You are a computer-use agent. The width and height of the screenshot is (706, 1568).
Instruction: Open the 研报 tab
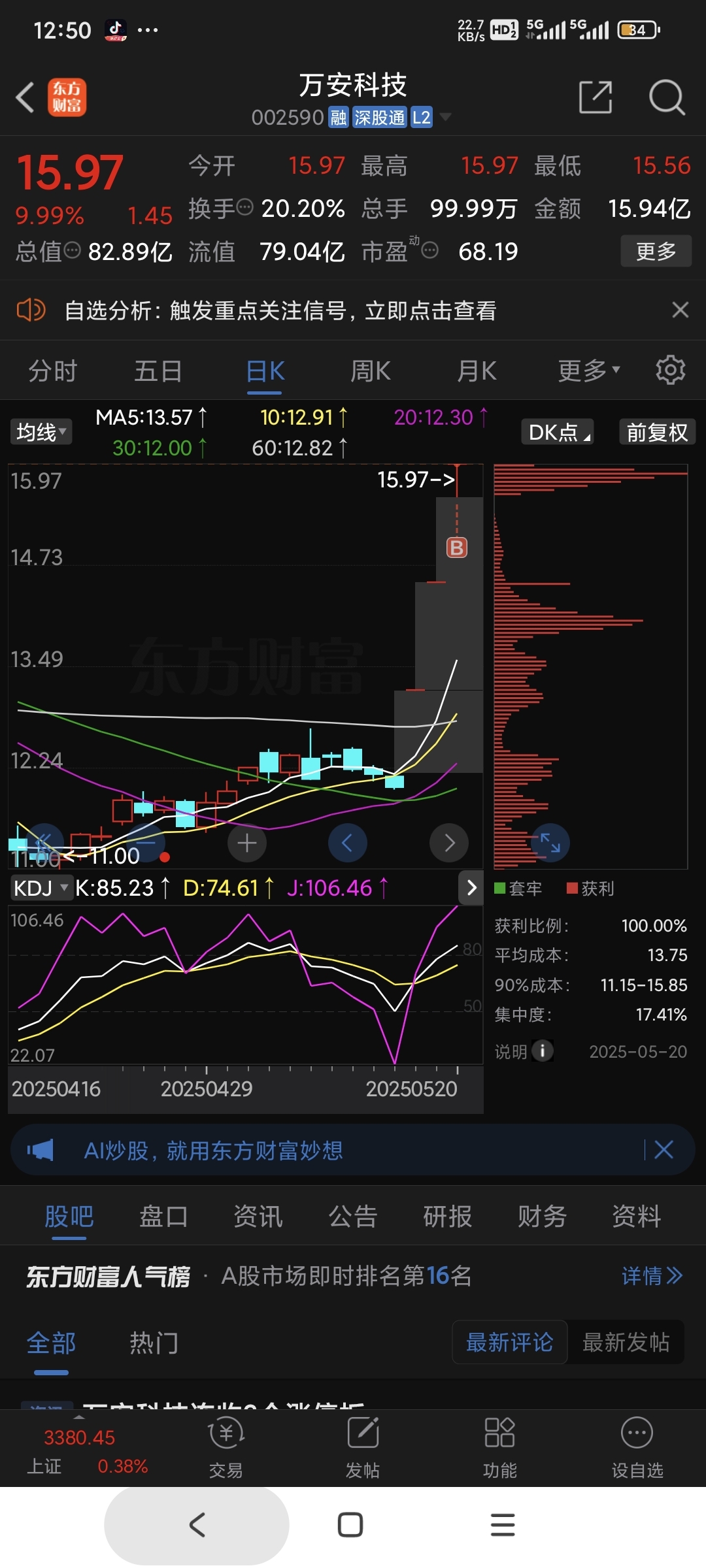(448, 1217)
